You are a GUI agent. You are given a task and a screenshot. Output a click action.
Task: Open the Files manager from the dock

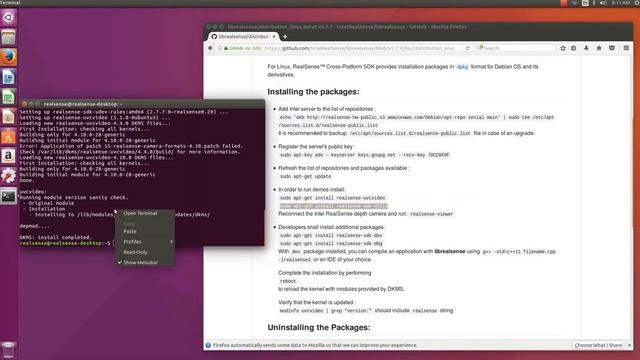pos(9,38)
